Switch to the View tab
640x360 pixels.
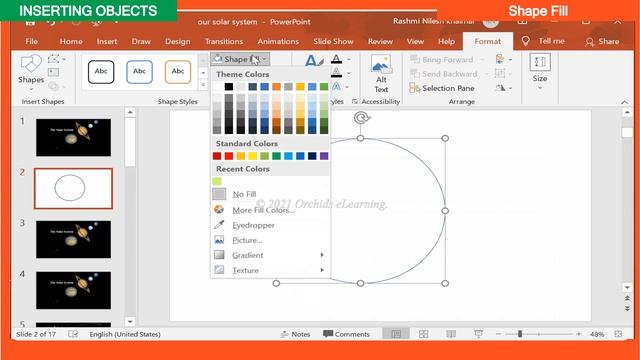pyautogui.click(x=415, y=41)
